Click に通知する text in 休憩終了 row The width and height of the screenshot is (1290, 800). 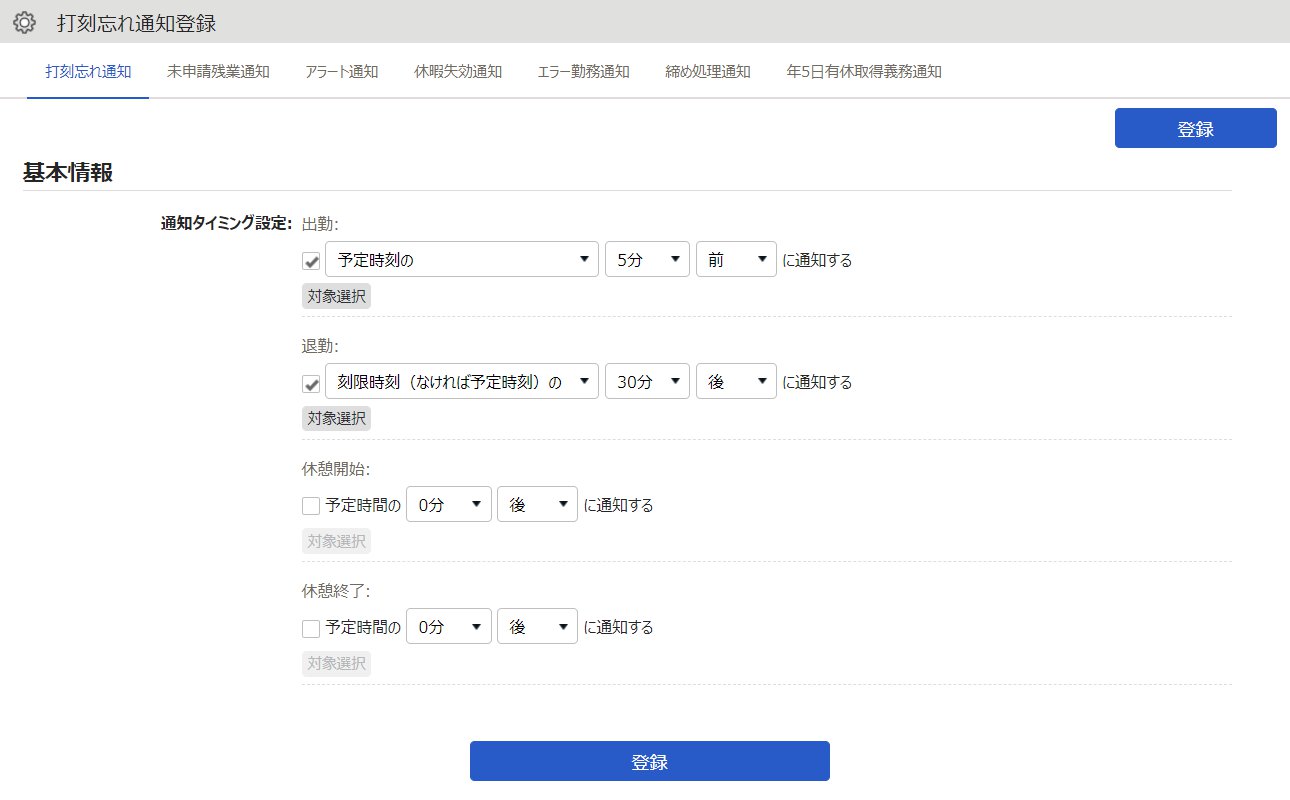point(618,627)
